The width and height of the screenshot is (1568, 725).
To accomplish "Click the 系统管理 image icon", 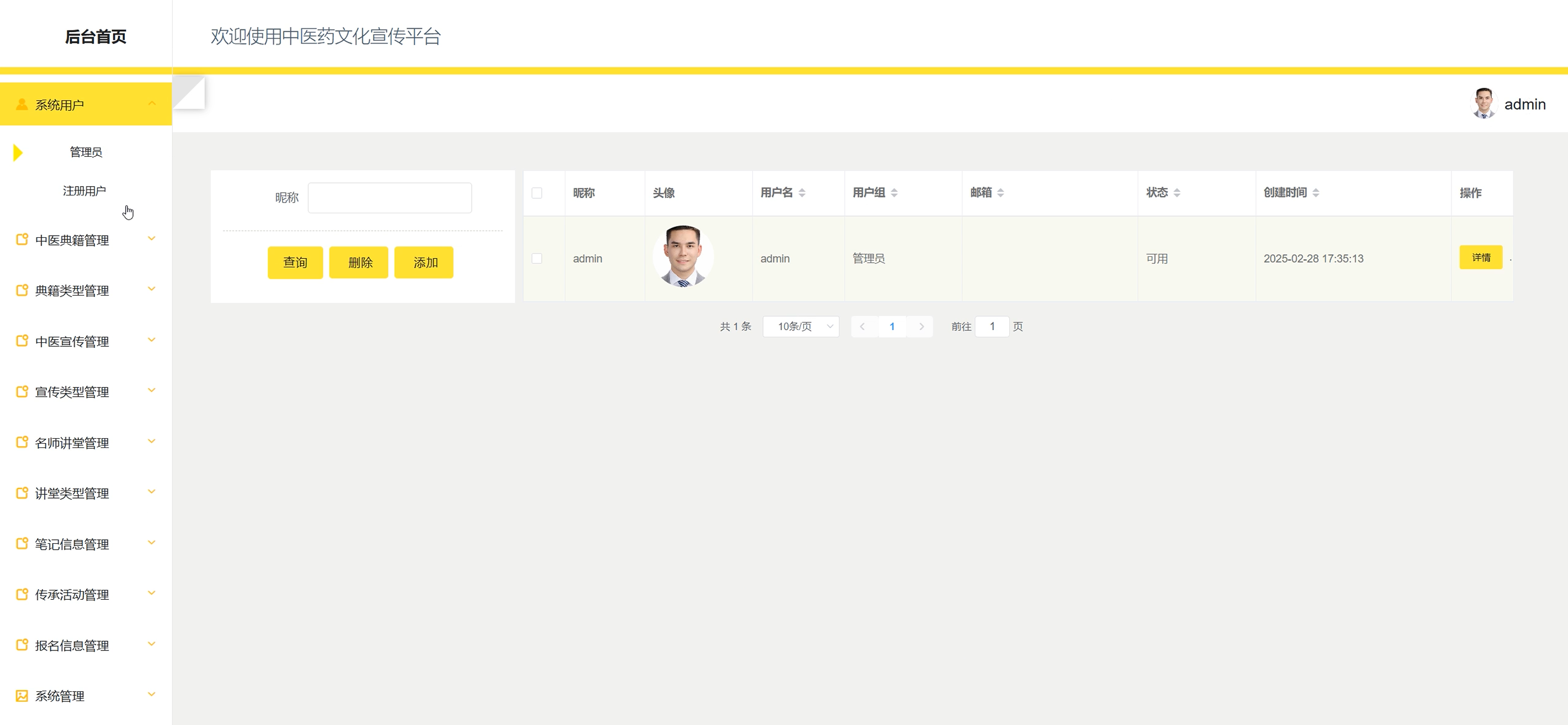I will click(22, 696).
